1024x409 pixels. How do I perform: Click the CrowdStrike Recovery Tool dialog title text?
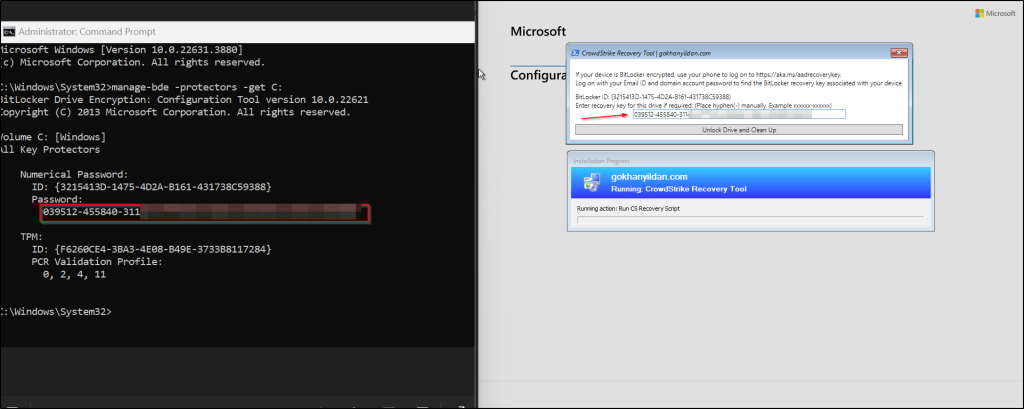[646, 53]
